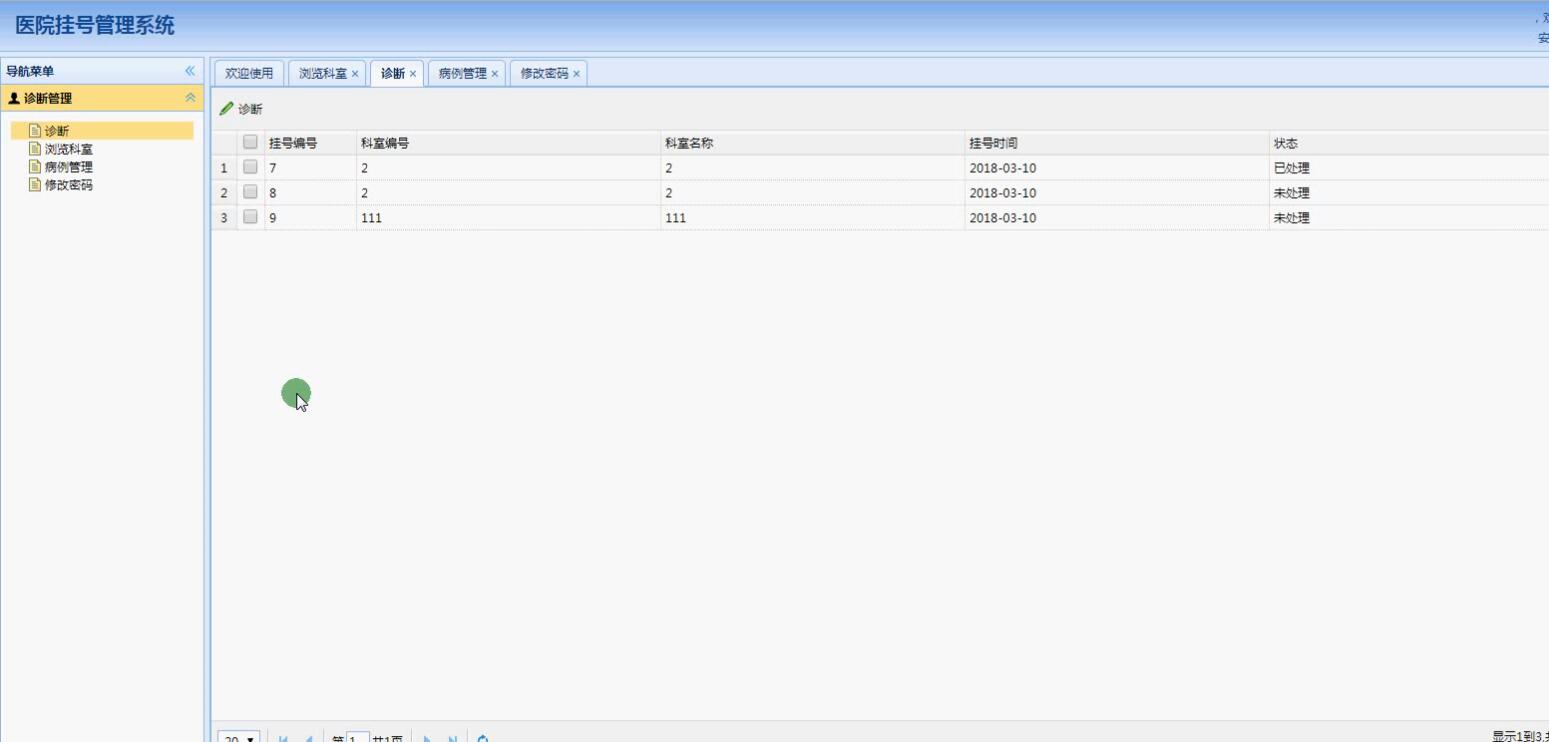The height and width of the screenshot is (742, 1549).
Task: Click the document icon beside 浏览科室
Action: pyautogui.click(x=35, y=149)
